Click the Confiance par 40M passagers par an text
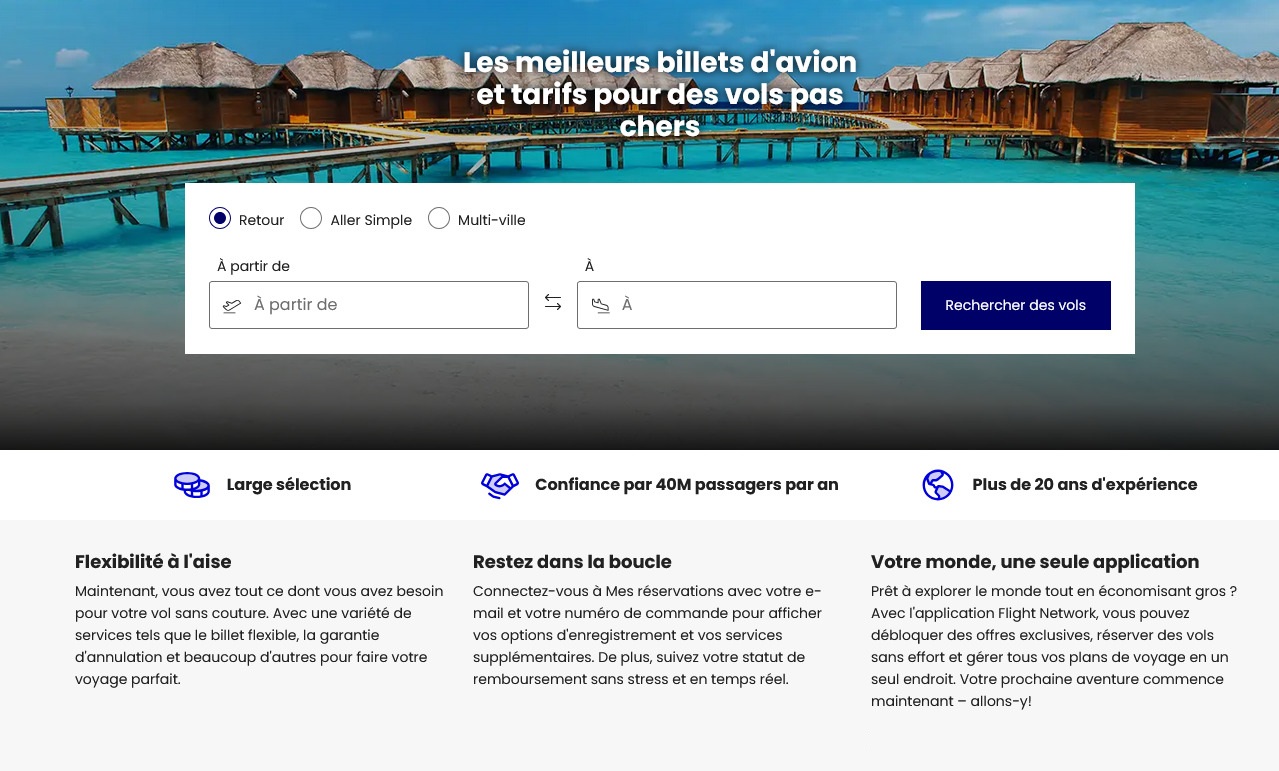 (x=687, y=485)
